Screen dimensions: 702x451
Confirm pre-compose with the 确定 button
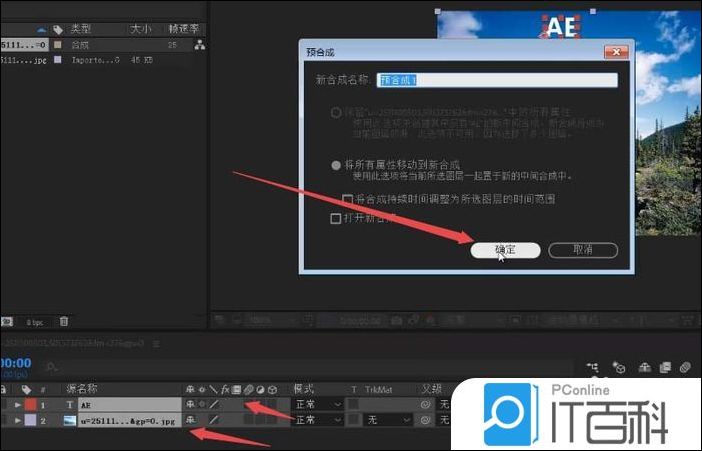click(505, 250)
